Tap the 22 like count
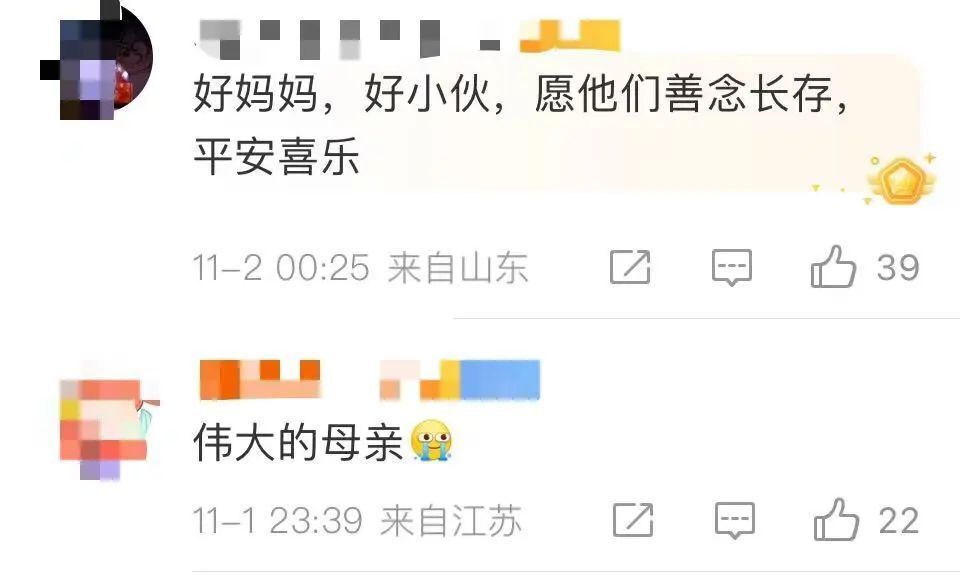Screen dimensions: 960x582 [899, 521]
